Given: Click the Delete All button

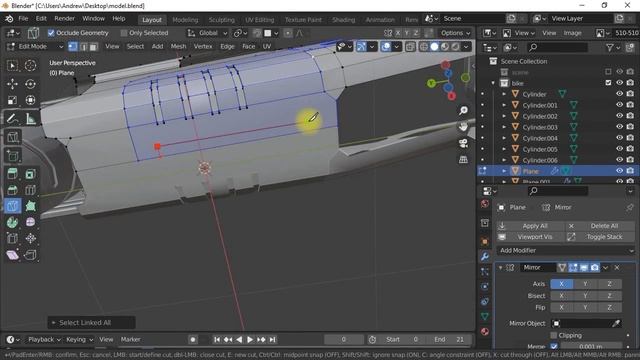Looking at the screenshot, I should (600, 226).
